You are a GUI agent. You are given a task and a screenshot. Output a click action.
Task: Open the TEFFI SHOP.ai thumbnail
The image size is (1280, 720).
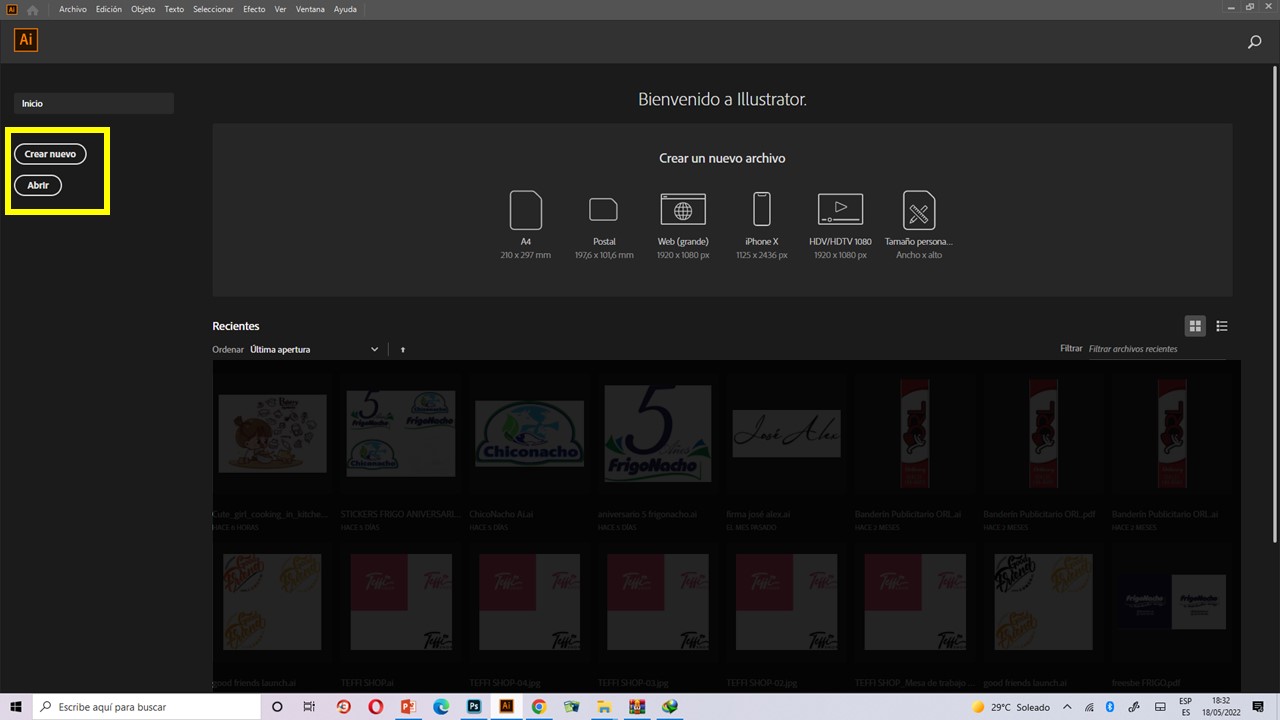coord(401,602)
